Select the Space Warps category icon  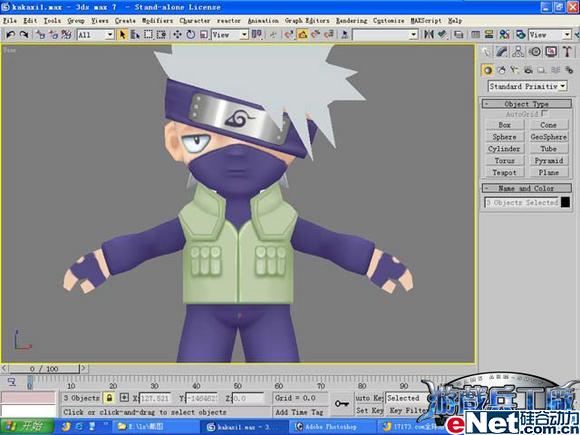point(555,70)
